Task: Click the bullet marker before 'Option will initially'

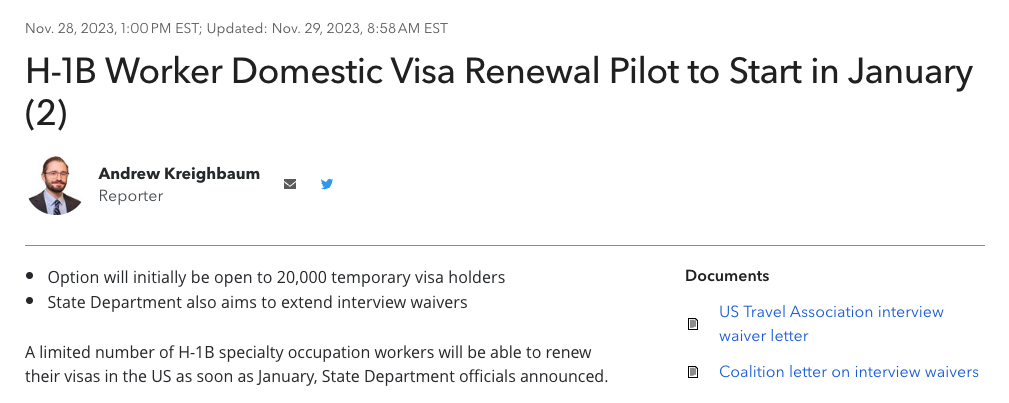Action: point(30,276)
